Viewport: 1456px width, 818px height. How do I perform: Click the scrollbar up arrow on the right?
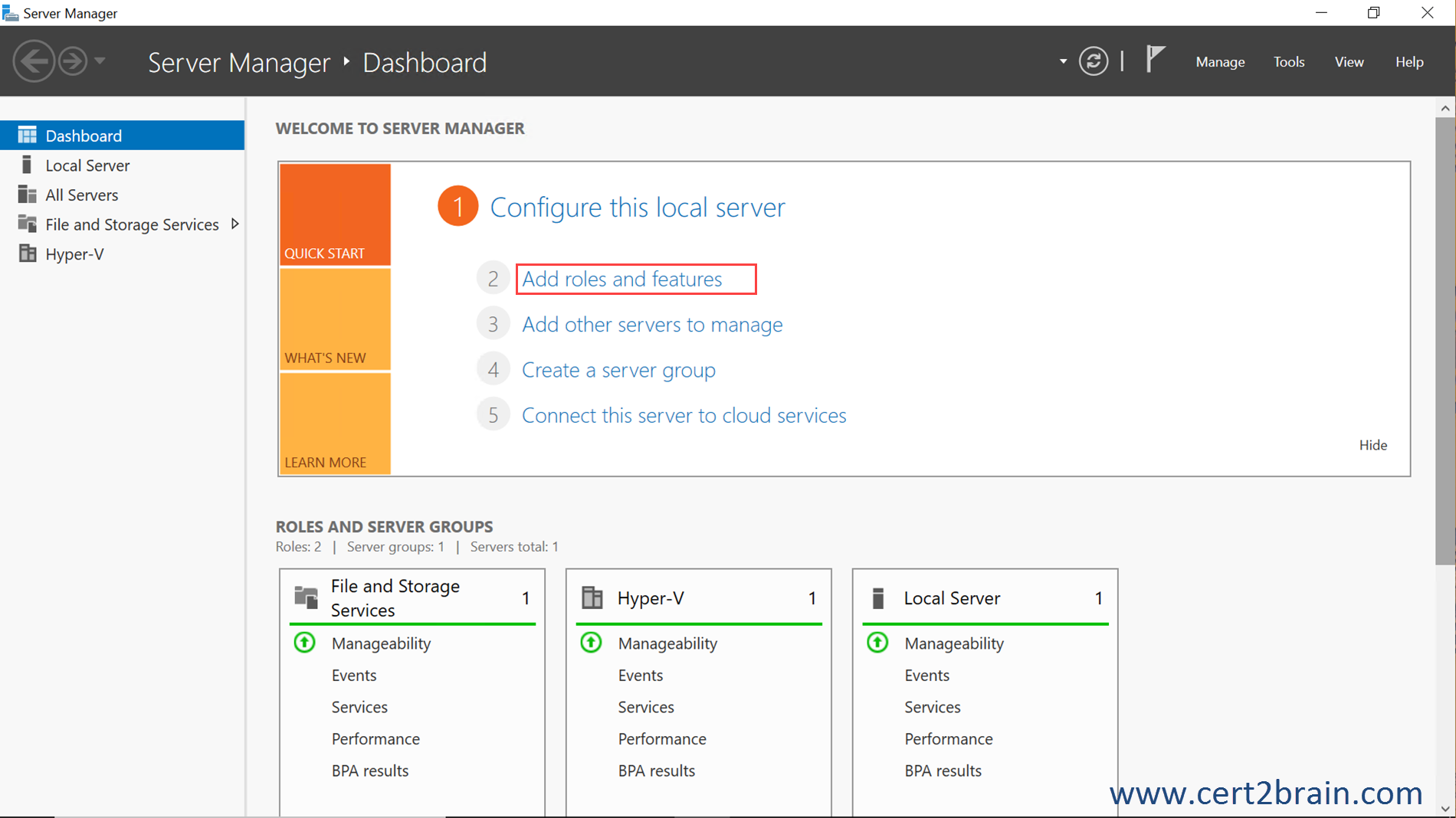1445,107
